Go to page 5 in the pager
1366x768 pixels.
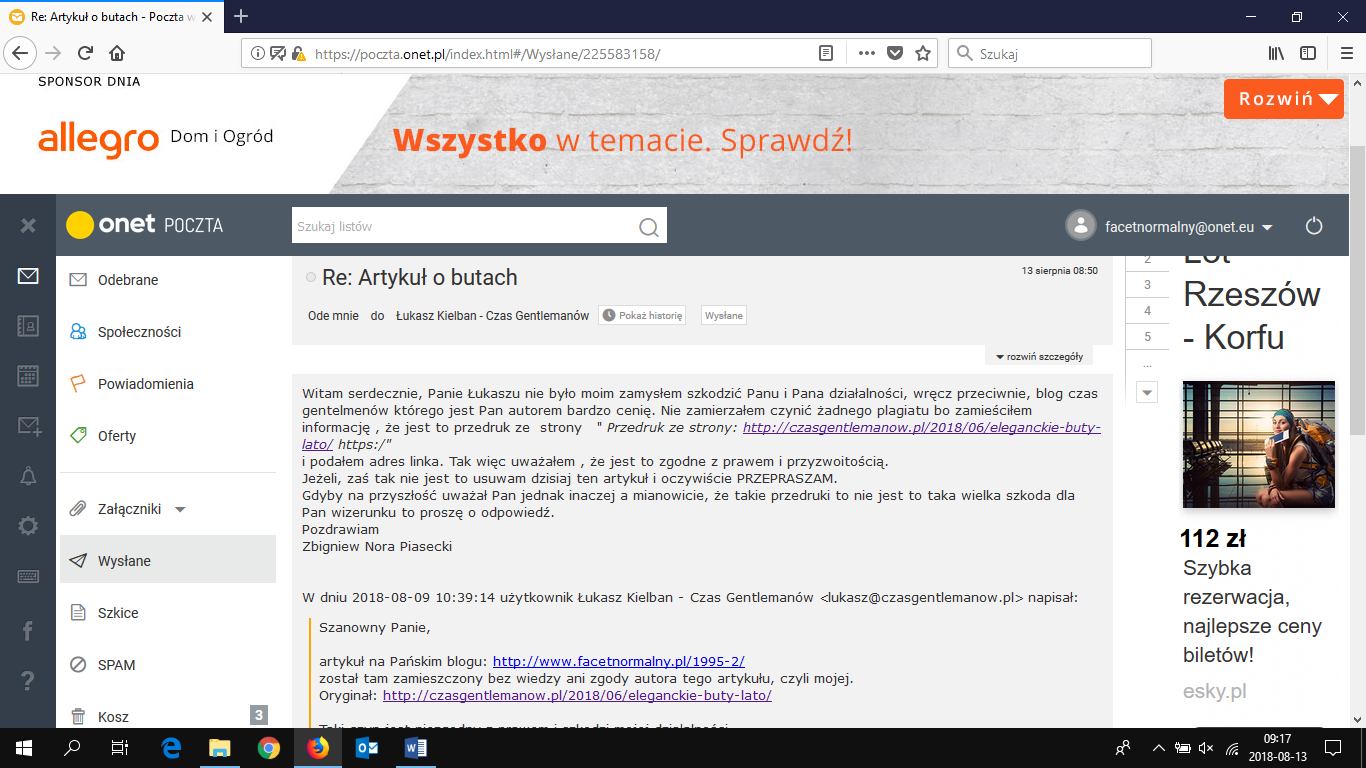click(1147, 337)
